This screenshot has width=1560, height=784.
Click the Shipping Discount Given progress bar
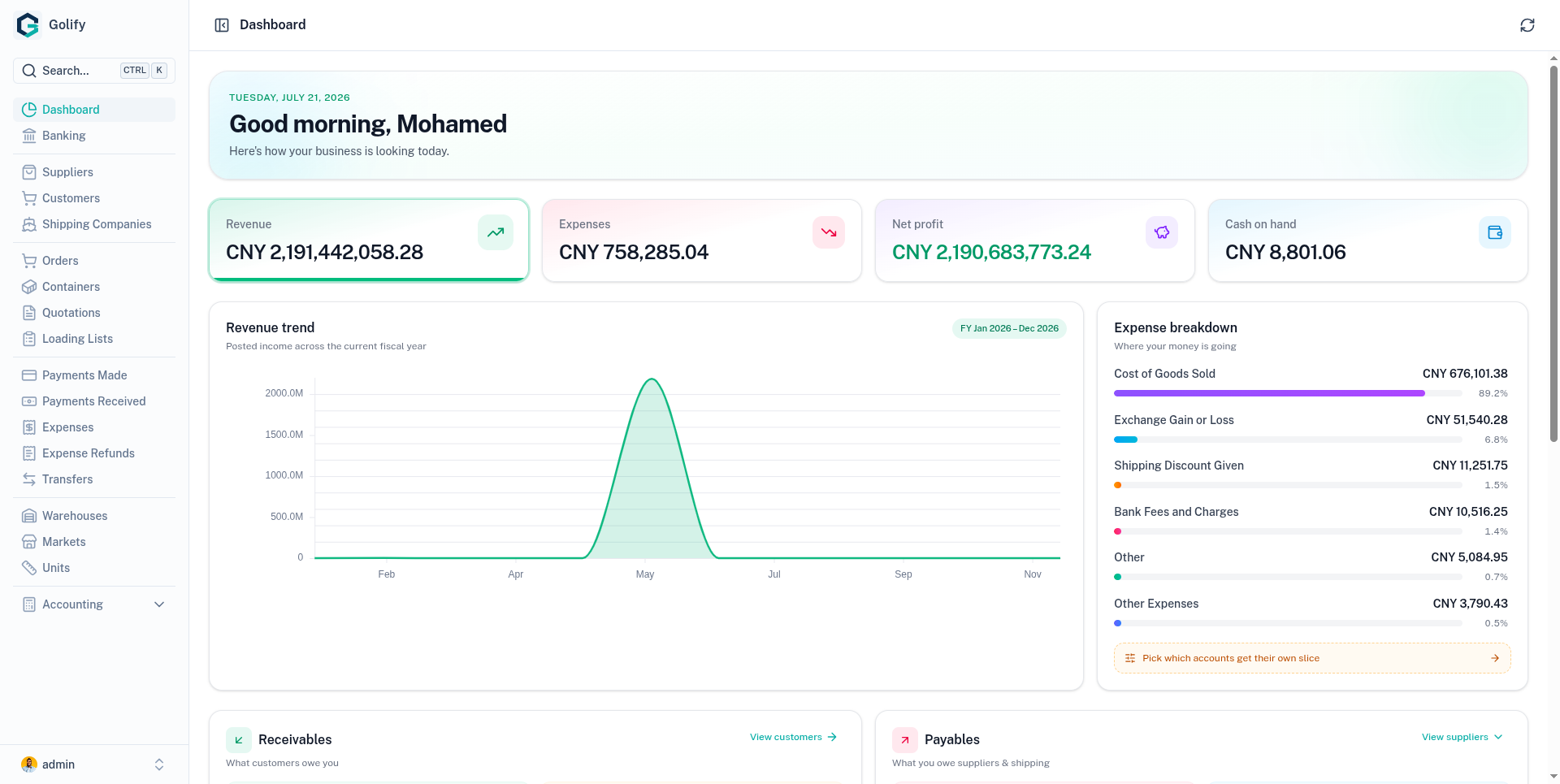tap(1288, 485)
